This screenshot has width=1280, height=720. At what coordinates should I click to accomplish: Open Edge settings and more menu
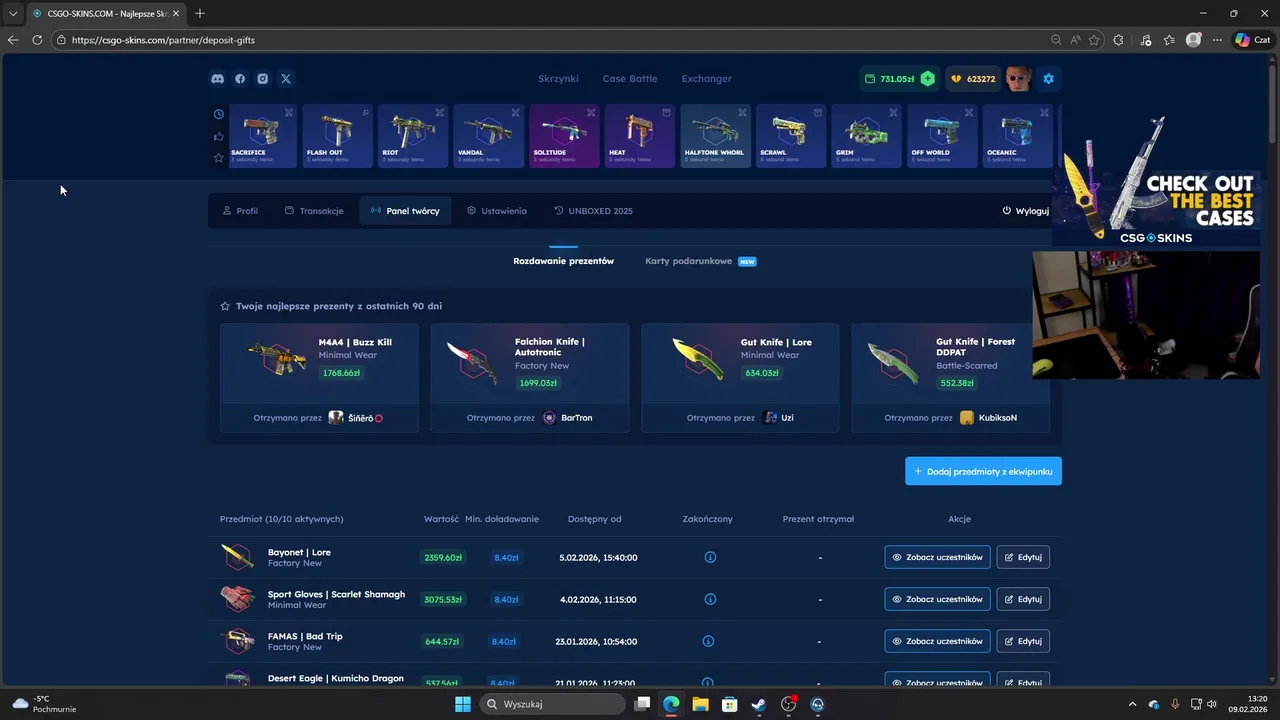(x=1217, y=40)
